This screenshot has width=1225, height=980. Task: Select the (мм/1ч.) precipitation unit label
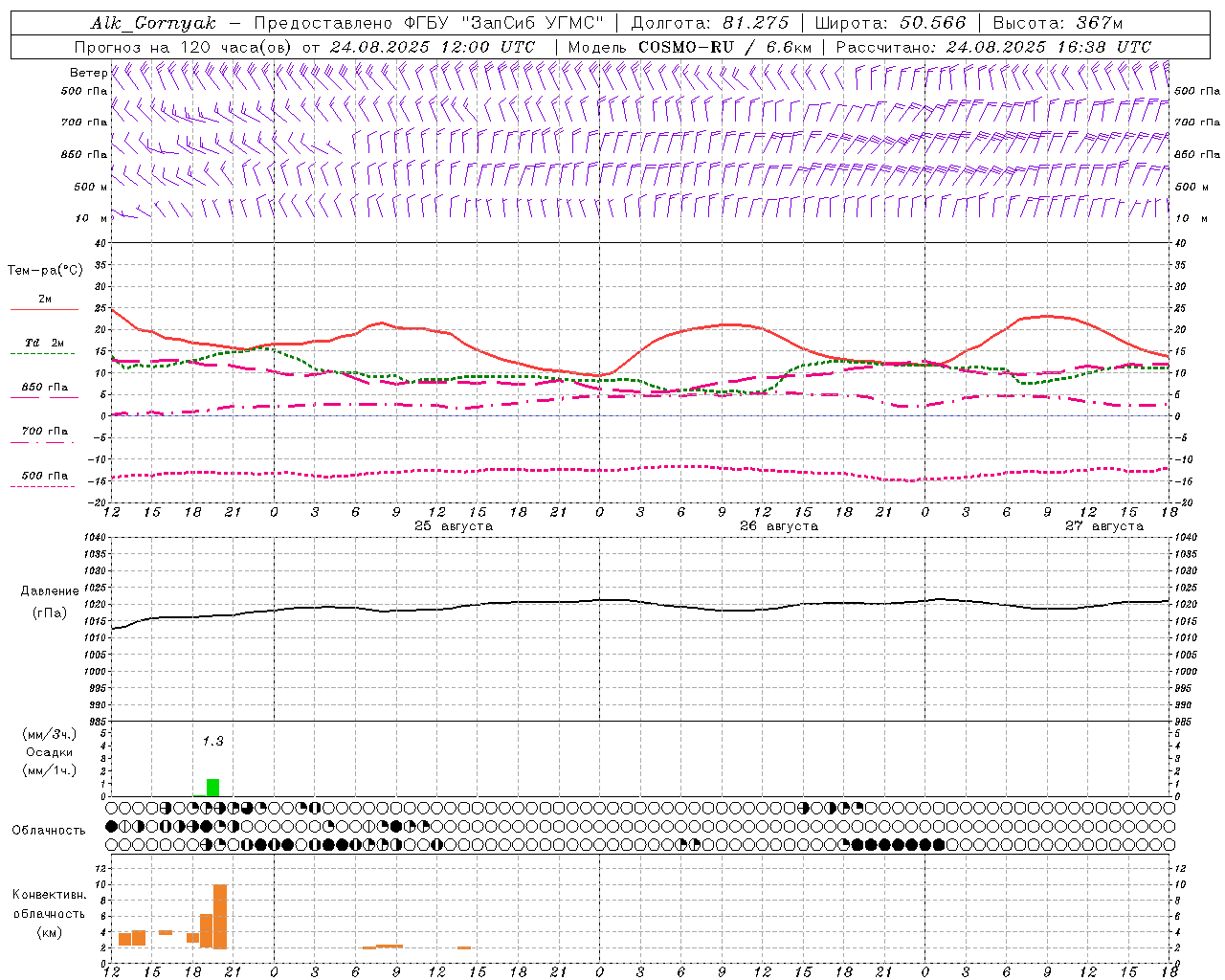(50, 770)
